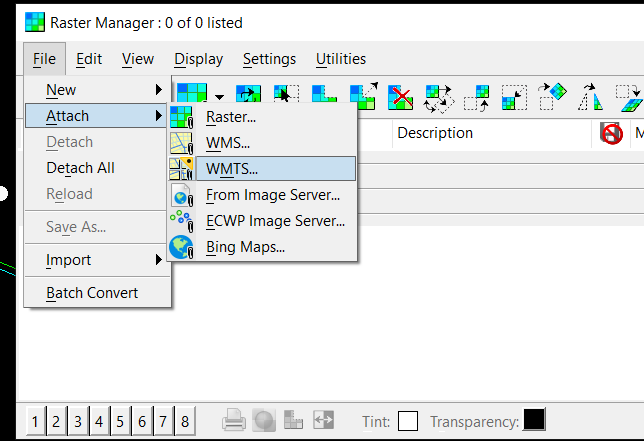Click the raster icon with cursor pointer

[286, 94]
